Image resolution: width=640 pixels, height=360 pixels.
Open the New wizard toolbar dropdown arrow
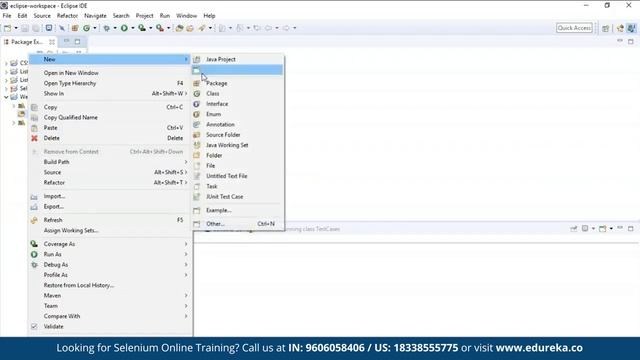(x=16, y=28)
